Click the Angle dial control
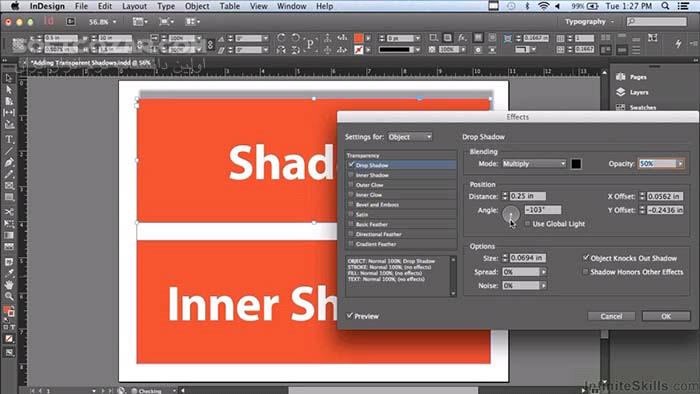The image size is (700, 394). coord(511,214)
